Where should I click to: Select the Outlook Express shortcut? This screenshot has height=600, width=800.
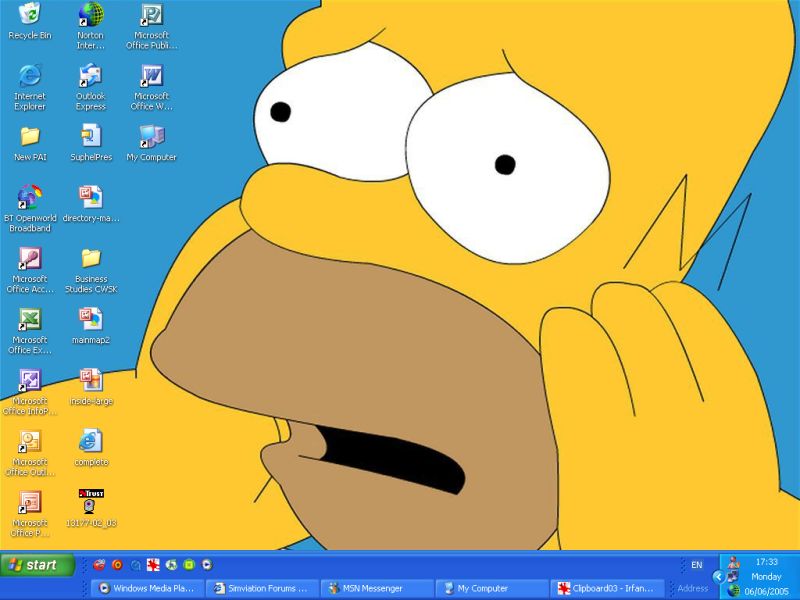(x=90, y=76)
